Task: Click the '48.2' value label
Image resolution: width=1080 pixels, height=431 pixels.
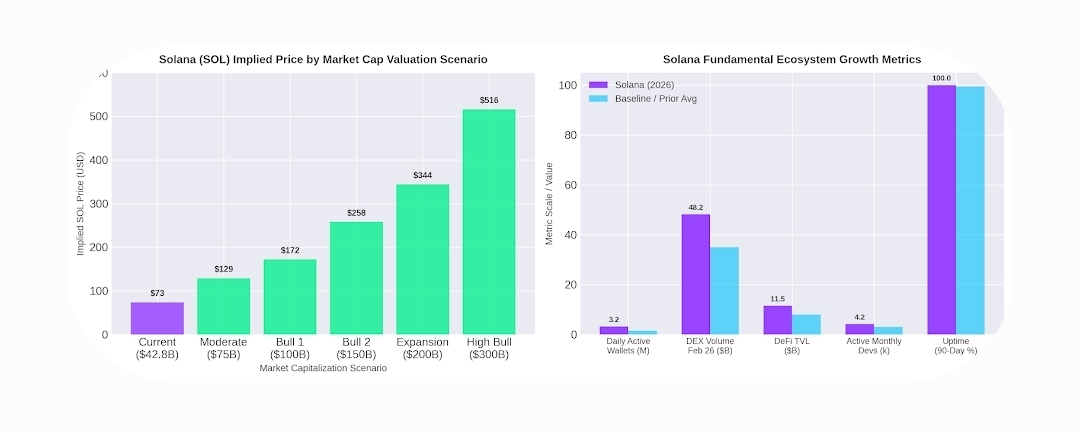Action: 696,207
